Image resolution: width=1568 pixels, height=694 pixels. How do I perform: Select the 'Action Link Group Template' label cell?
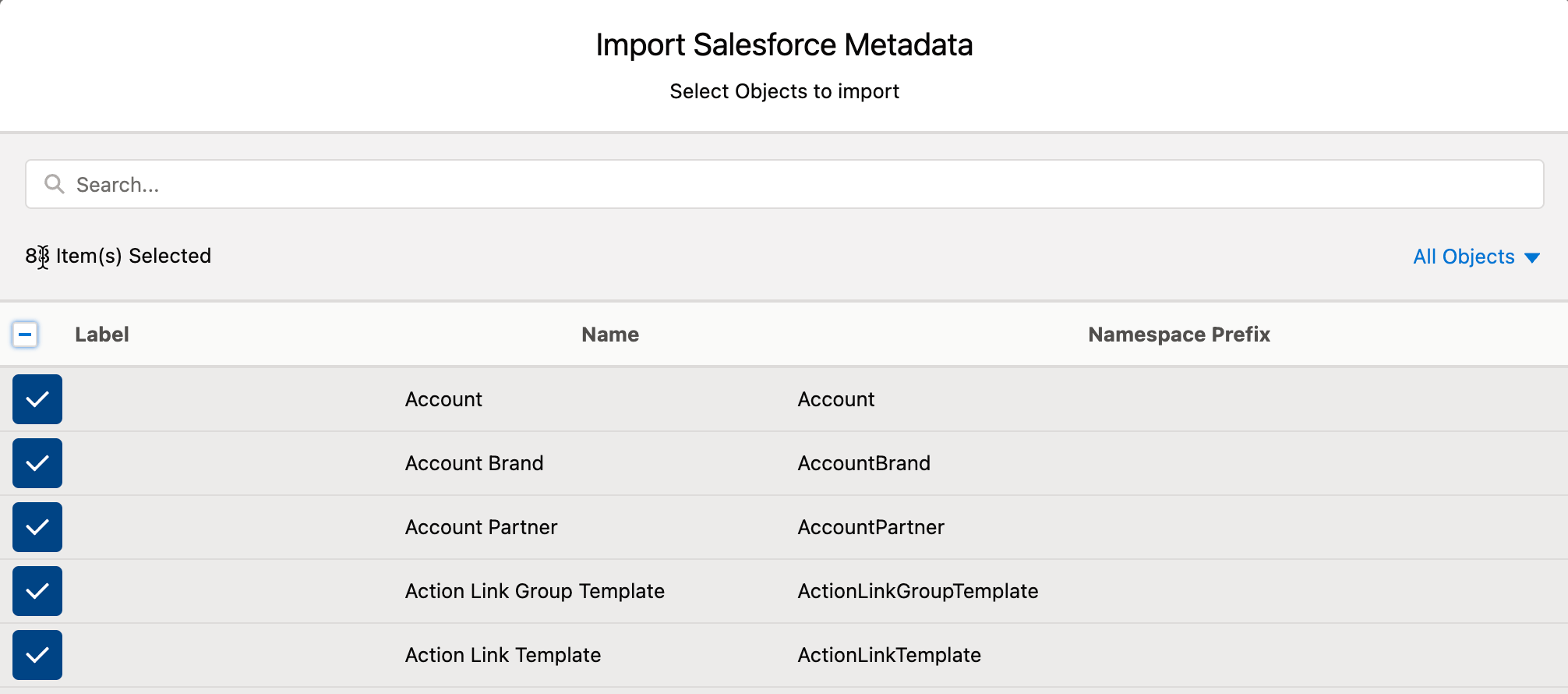click(x=535, y=591)
